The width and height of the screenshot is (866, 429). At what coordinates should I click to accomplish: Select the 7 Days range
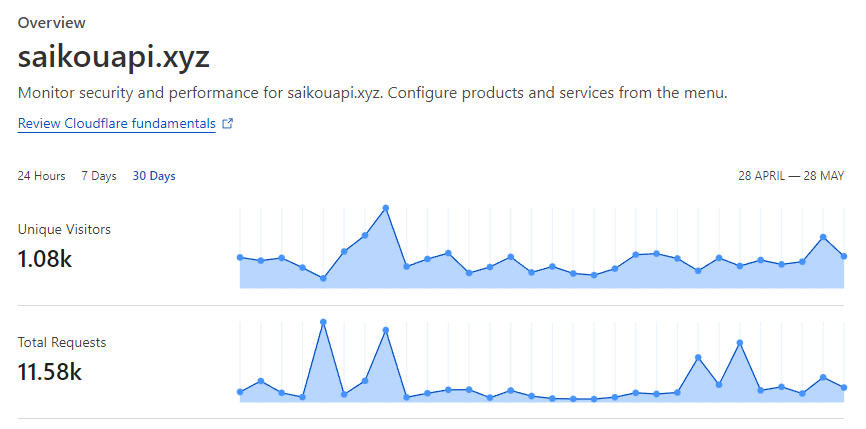[99, 176]
